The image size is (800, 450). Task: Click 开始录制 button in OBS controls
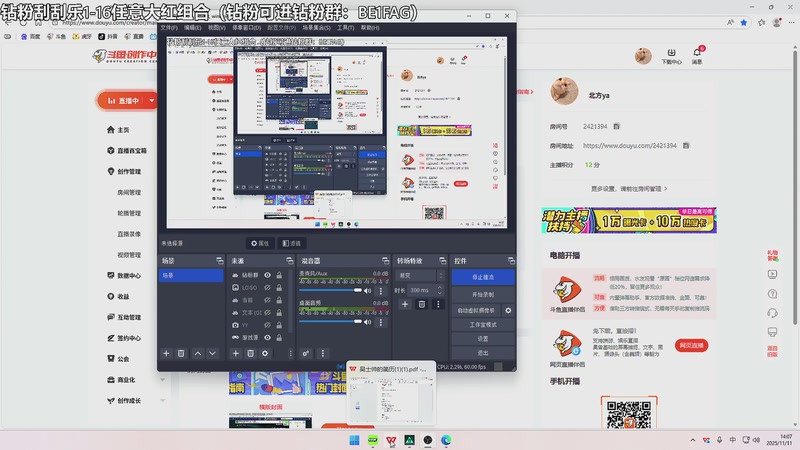483,294
